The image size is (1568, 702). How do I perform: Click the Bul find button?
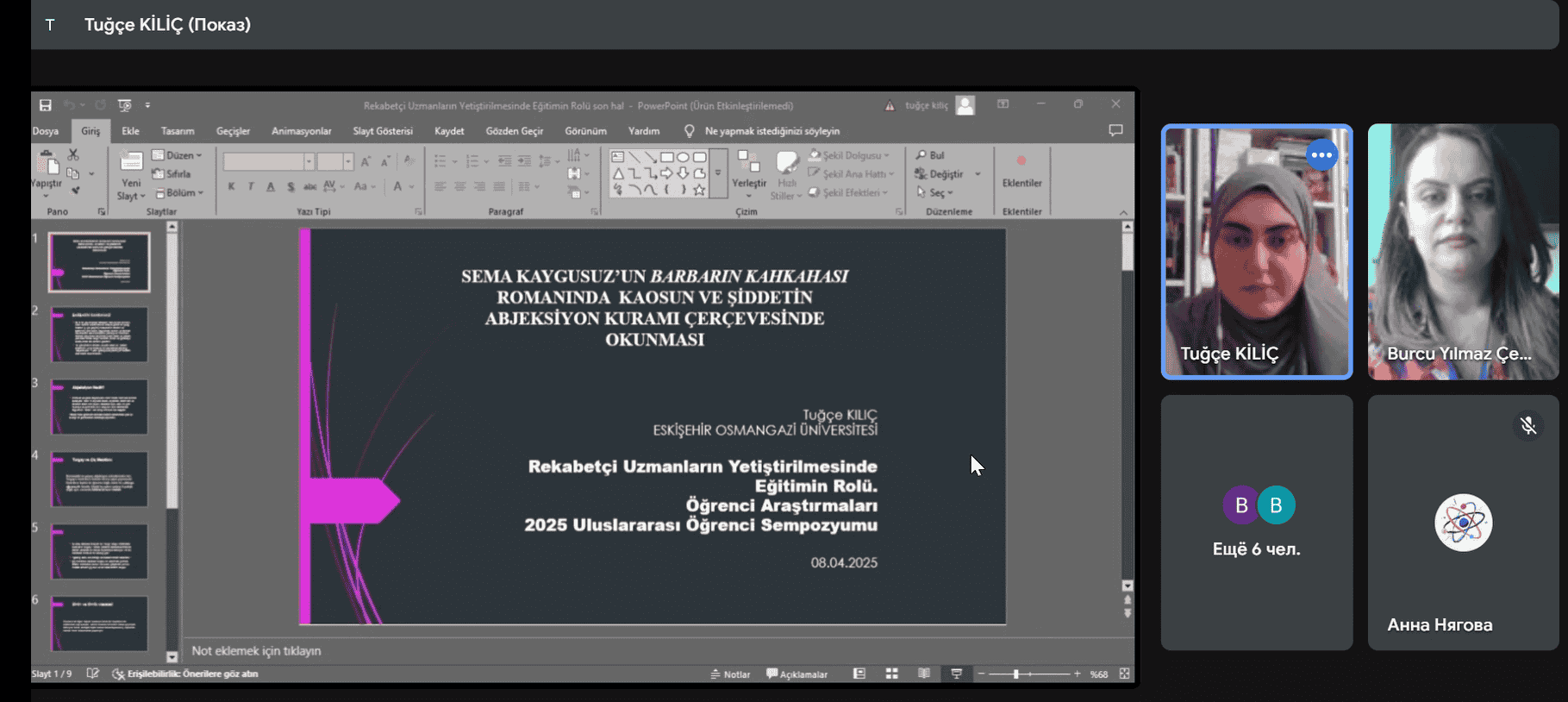(x=931, y=155)
